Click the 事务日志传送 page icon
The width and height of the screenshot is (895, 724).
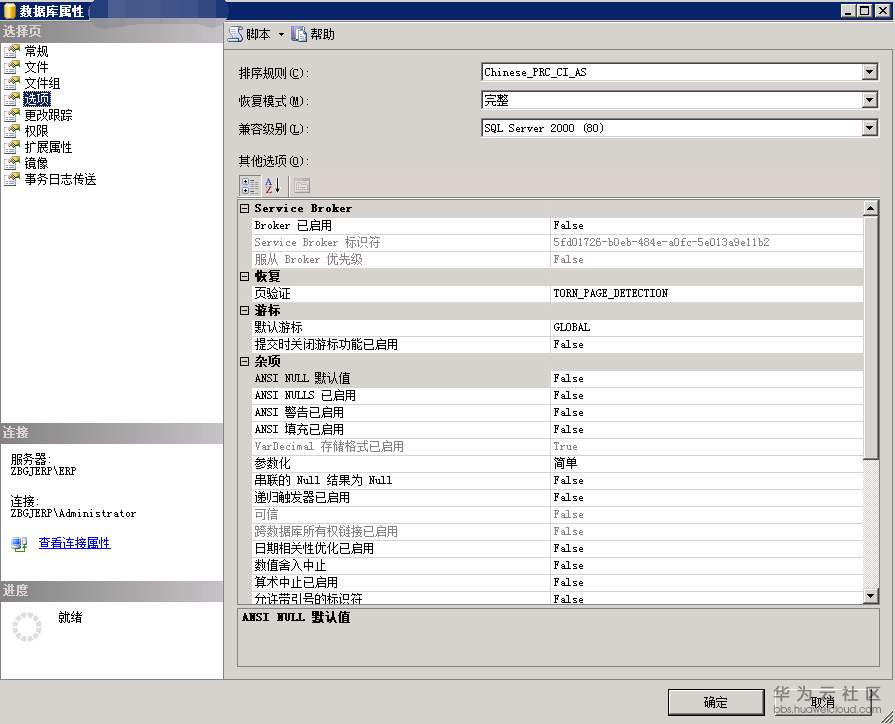pyautogui.click(x=11, y=179)
